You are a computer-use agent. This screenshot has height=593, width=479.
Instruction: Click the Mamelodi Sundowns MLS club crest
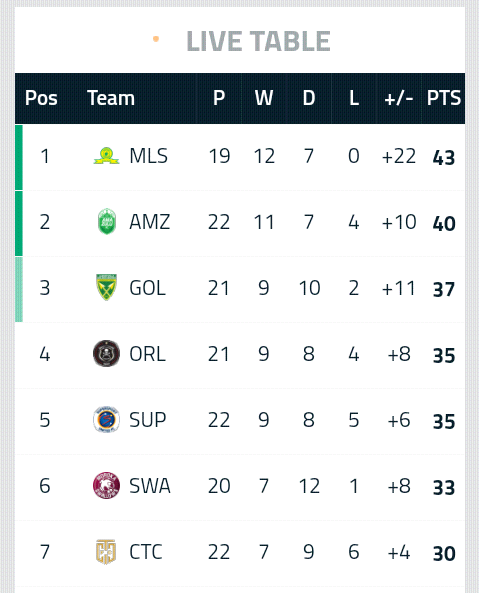107,156
